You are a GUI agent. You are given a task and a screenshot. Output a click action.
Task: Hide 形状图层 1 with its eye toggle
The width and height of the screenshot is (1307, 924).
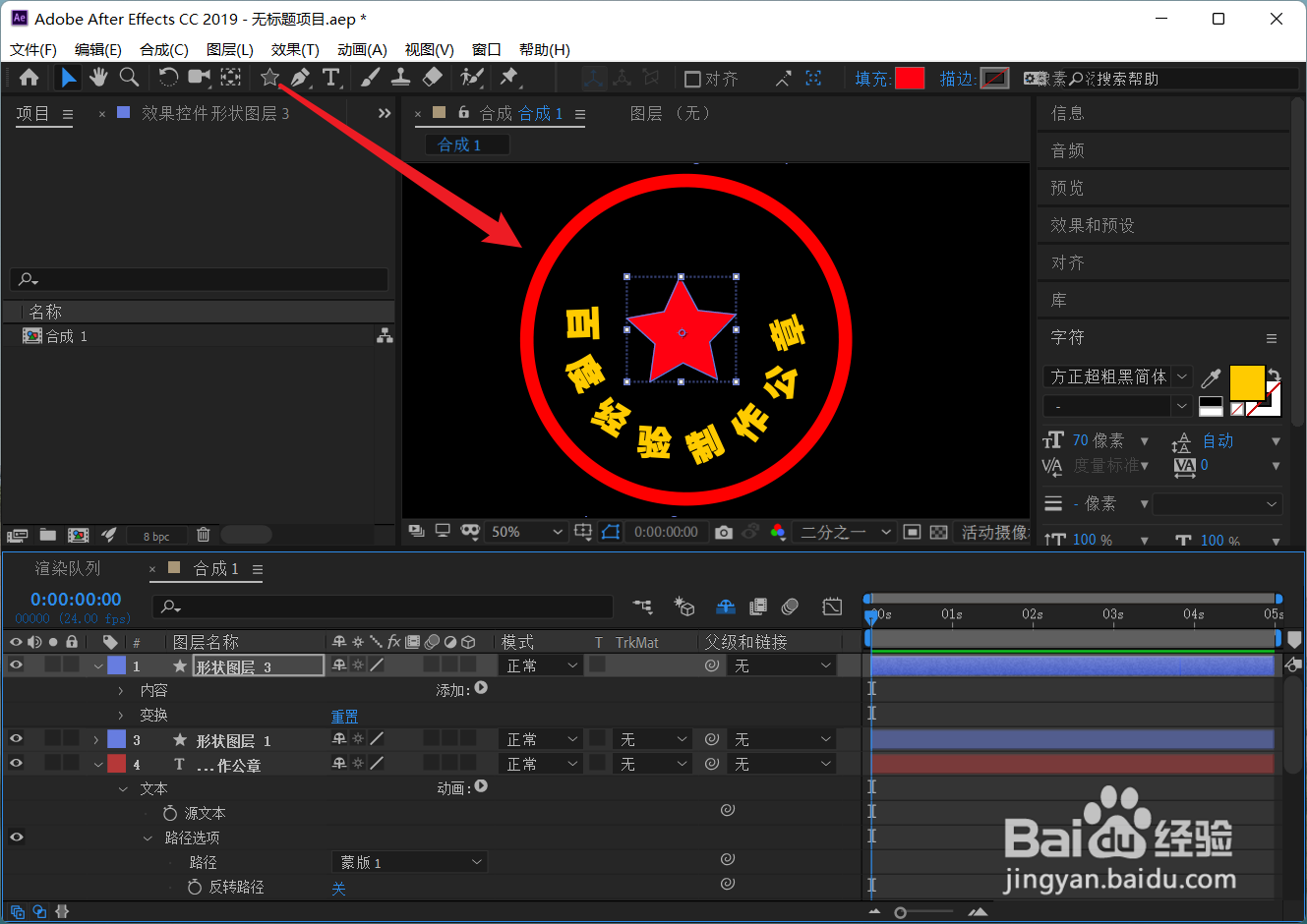16,739
